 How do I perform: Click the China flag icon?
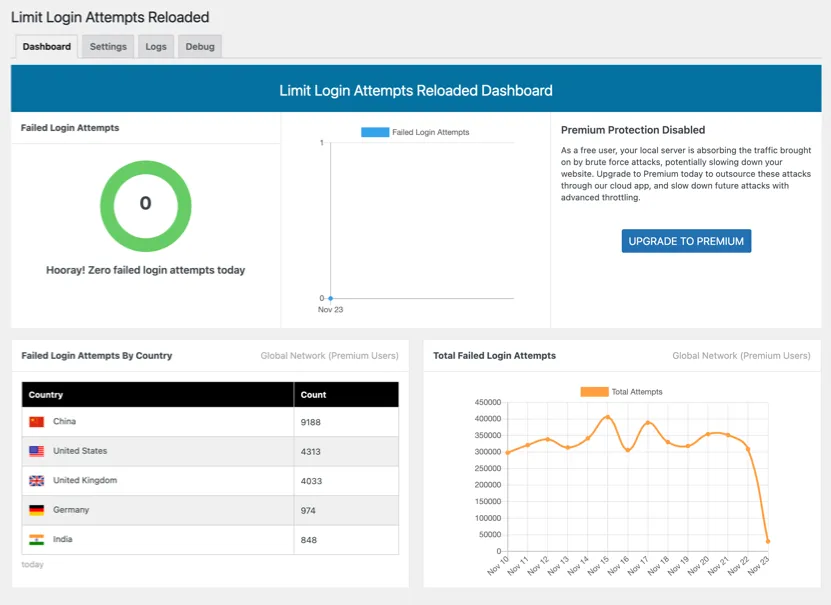click(37, 422)
